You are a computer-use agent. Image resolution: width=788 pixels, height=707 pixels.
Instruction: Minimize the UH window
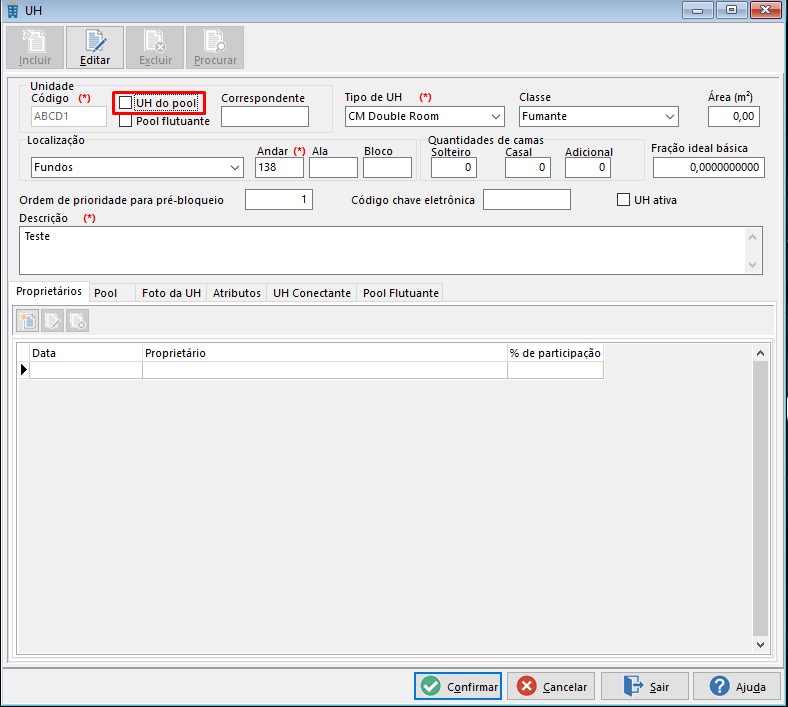[698, 10]
